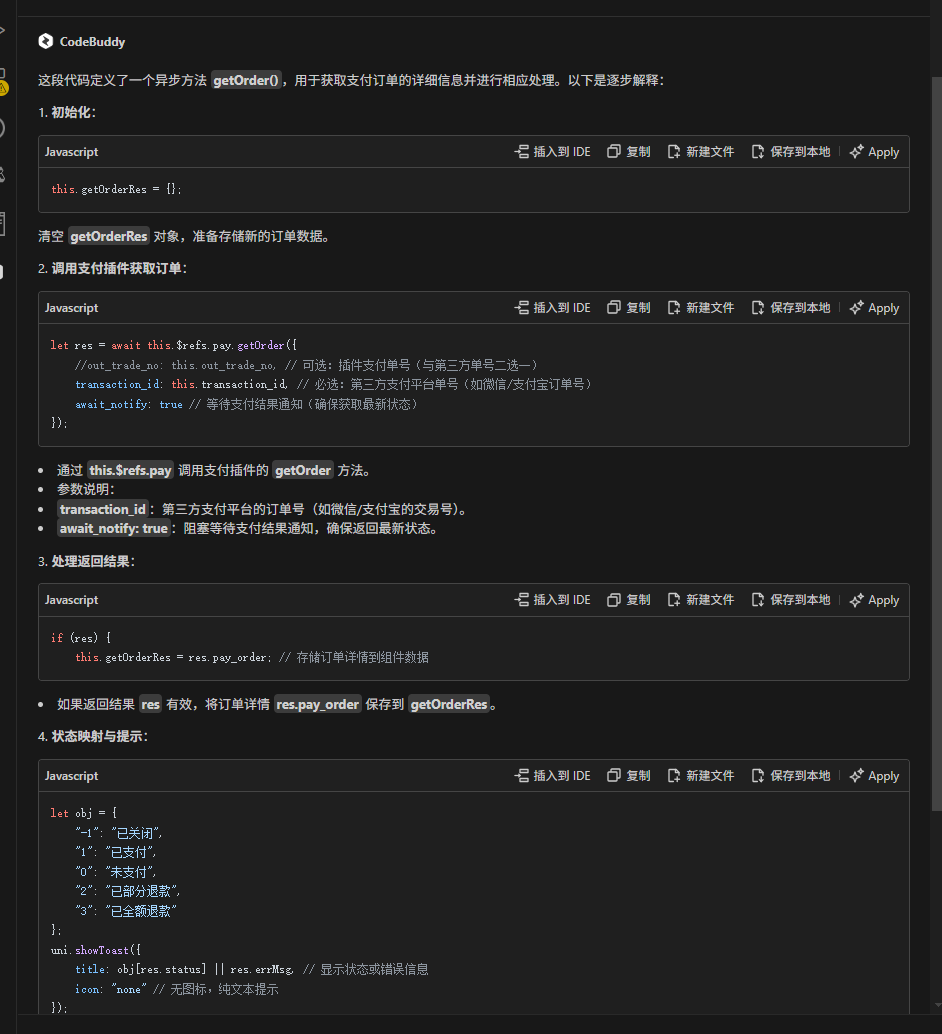The width and height of the screenshot is (942, 1034).
Task: Click inline code 'getOrder()' in the intro sentence
Action: [246, 80]
